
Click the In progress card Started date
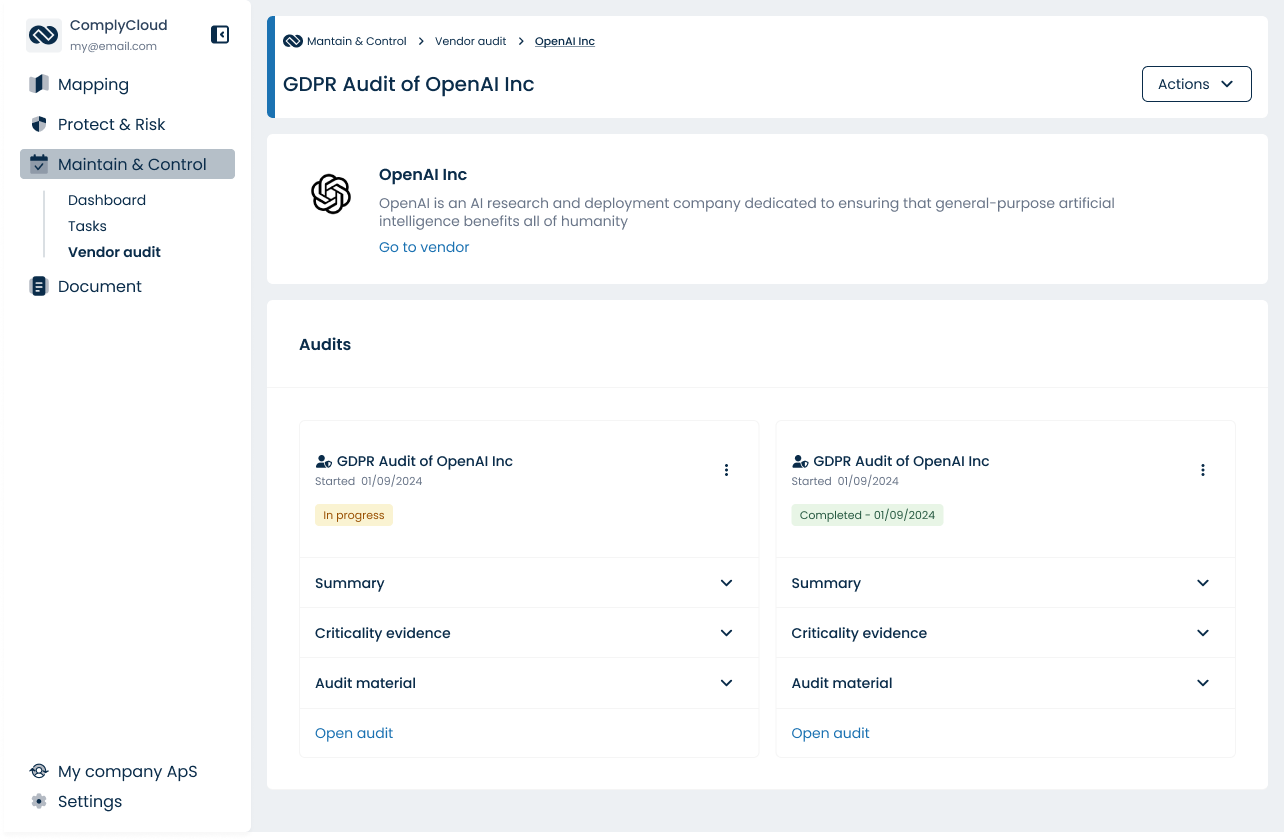369,481
